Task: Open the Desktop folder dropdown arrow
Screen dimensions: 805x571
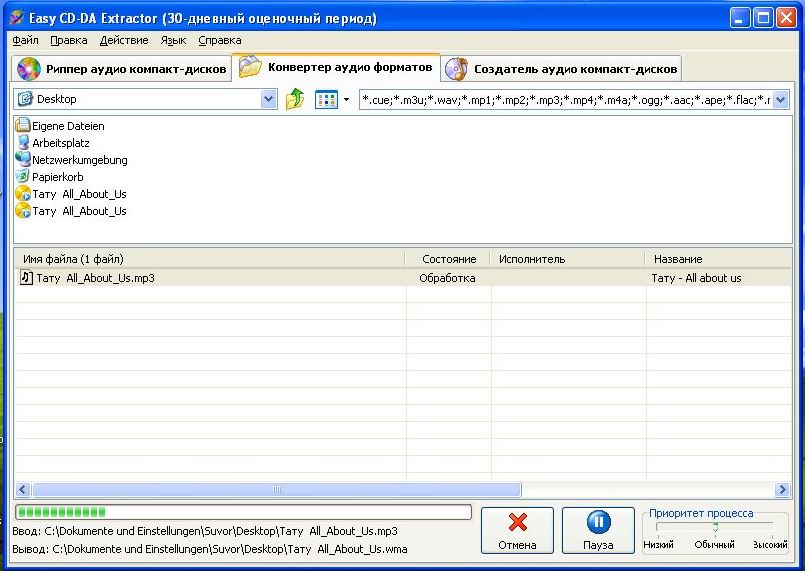Action: tap(269, 99)
